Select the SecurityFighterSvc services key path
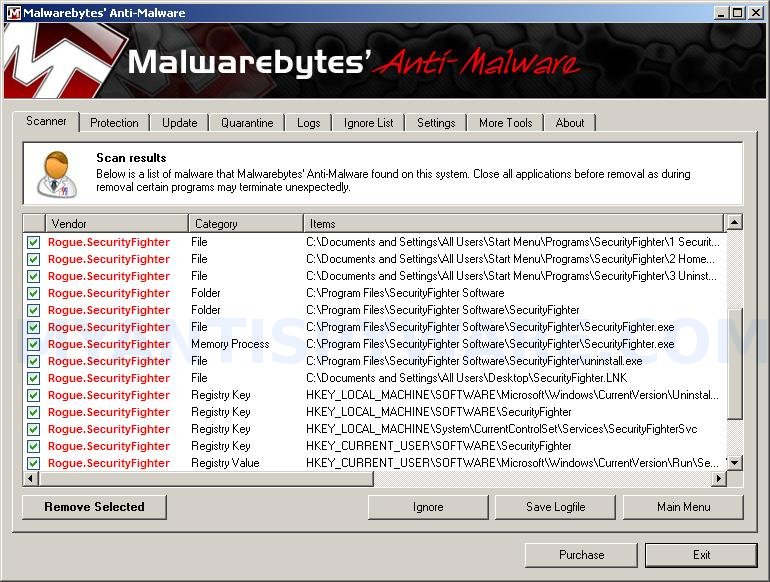Viewport: 770px width, 582px height. [x=501, y=429]
